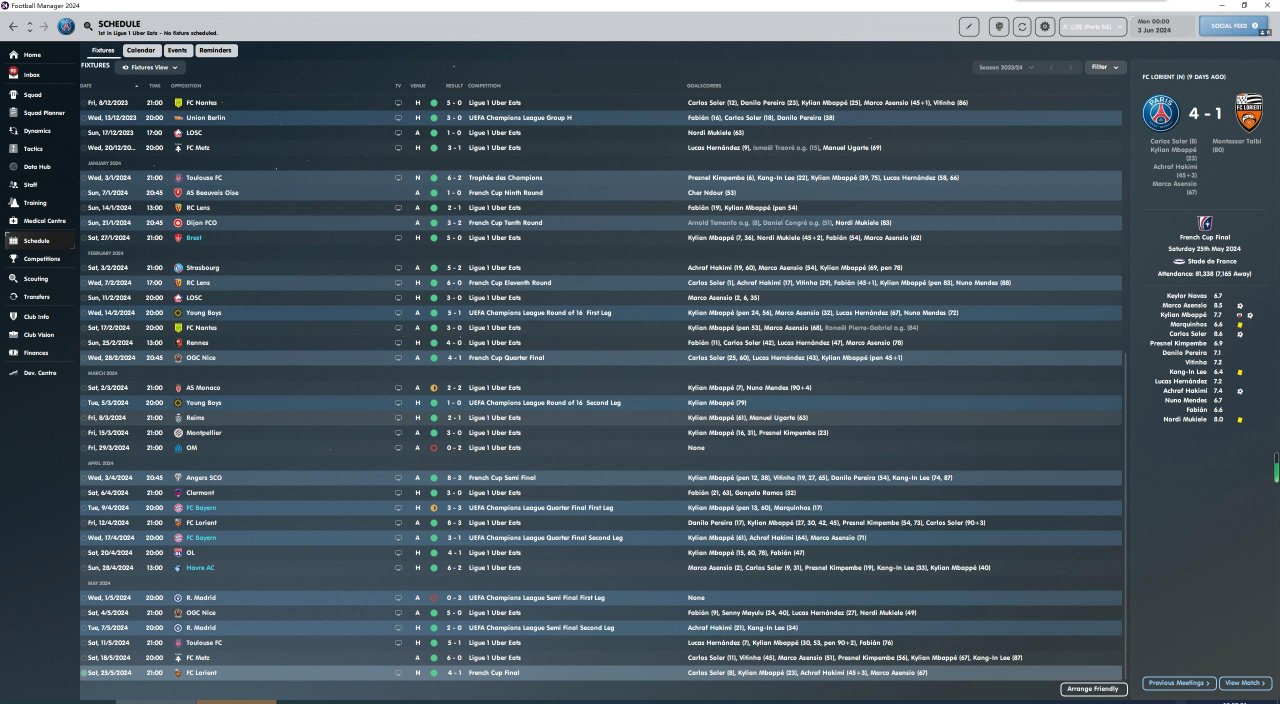1280x704 pixels.
Task: Click the R. Madrid 1/5/2024 fixture row
Action: [x=602, y=598]
